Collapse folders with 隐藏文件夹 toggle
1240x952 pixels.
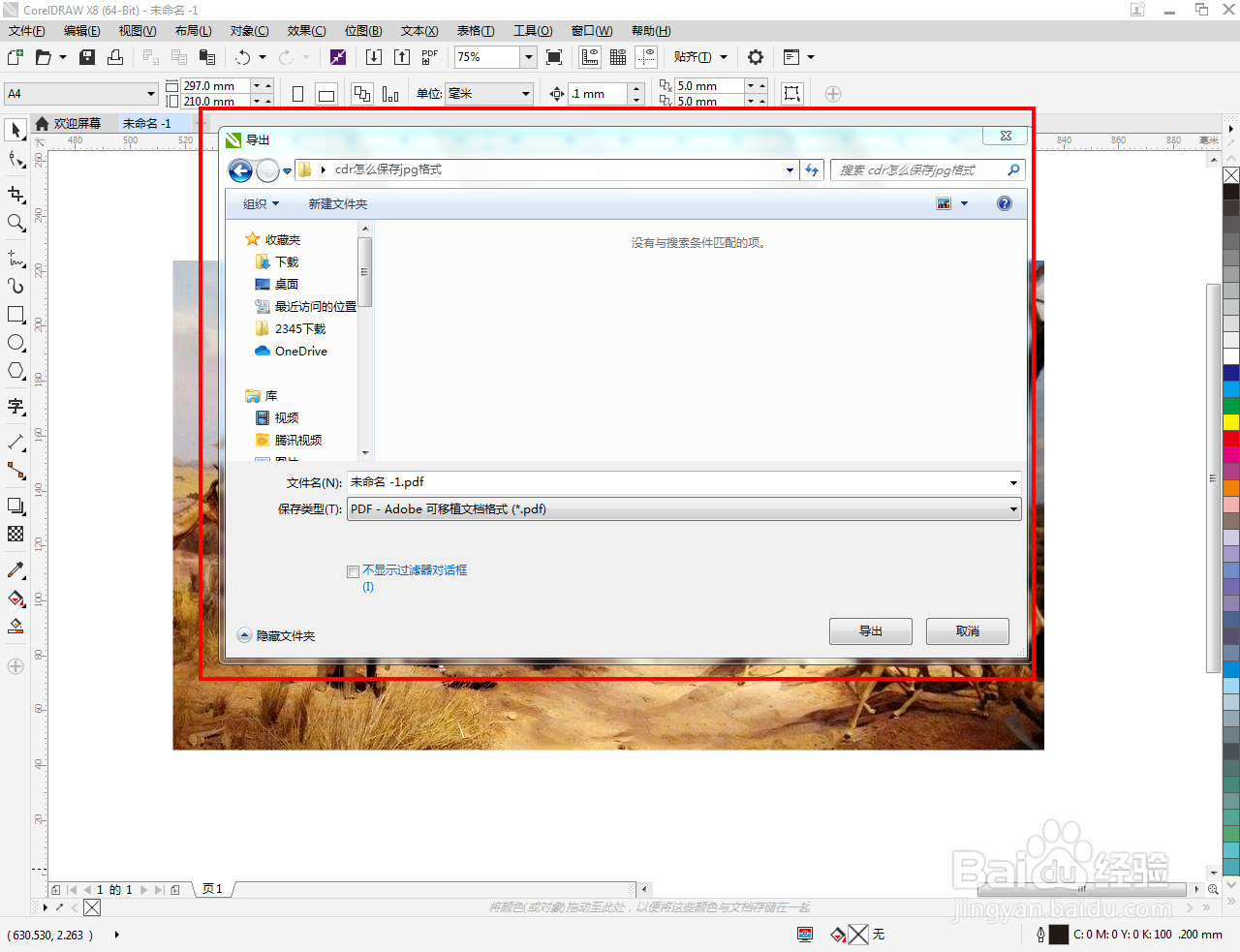pyautogui.click(x=276, y=635)
